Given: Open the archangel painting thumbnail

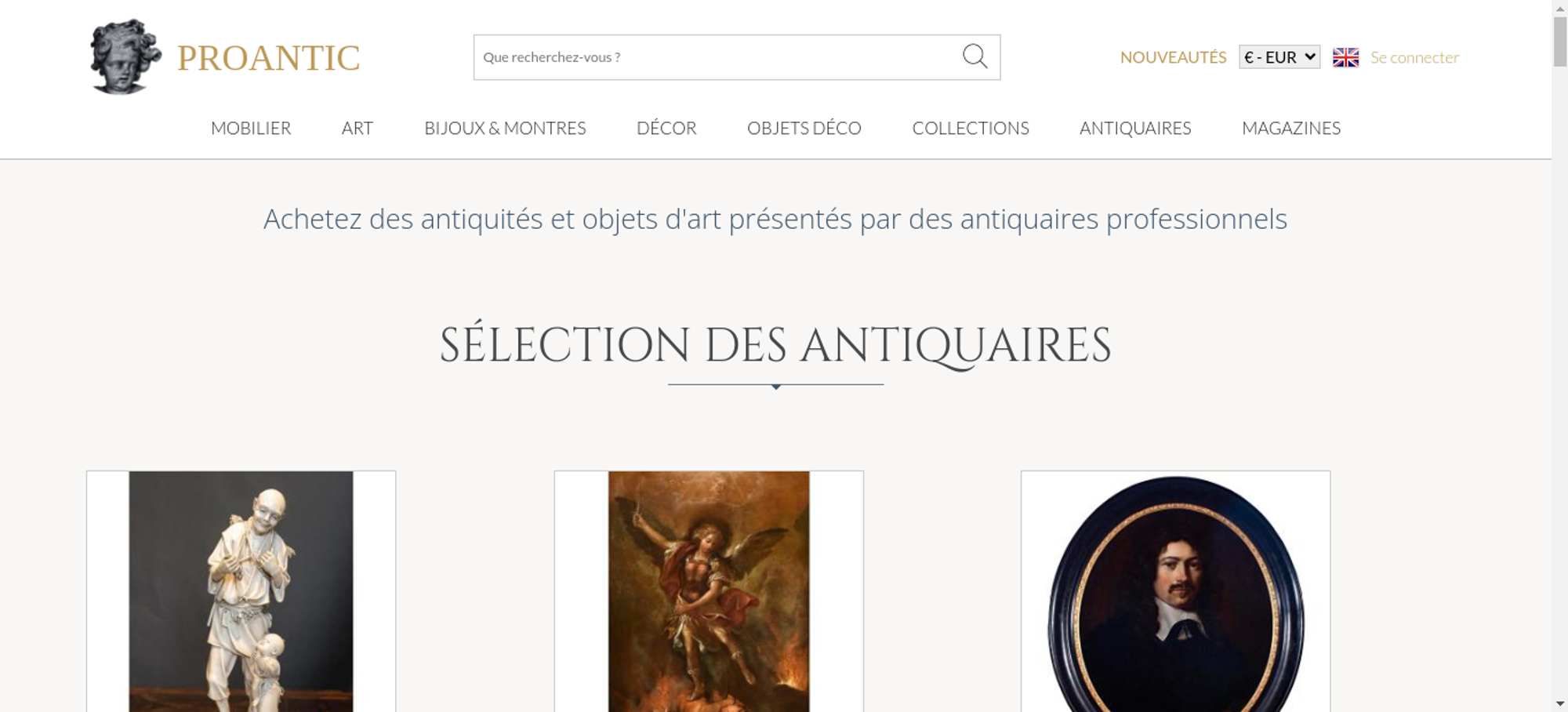Looking at the screenshot, I should [x=709, y=591].
